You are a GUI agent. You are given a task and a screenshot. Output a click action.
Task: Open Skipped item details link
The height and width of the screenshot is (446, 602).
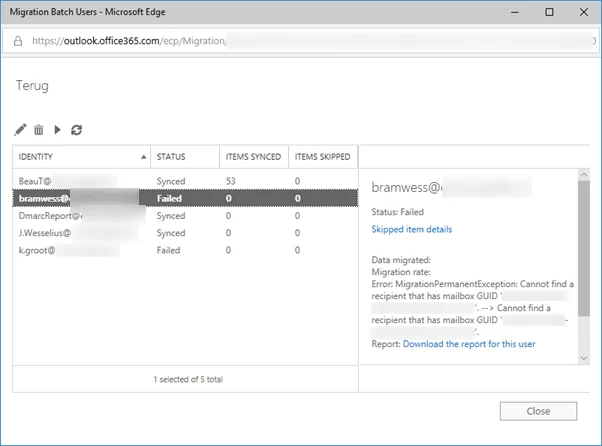(412, 229)
